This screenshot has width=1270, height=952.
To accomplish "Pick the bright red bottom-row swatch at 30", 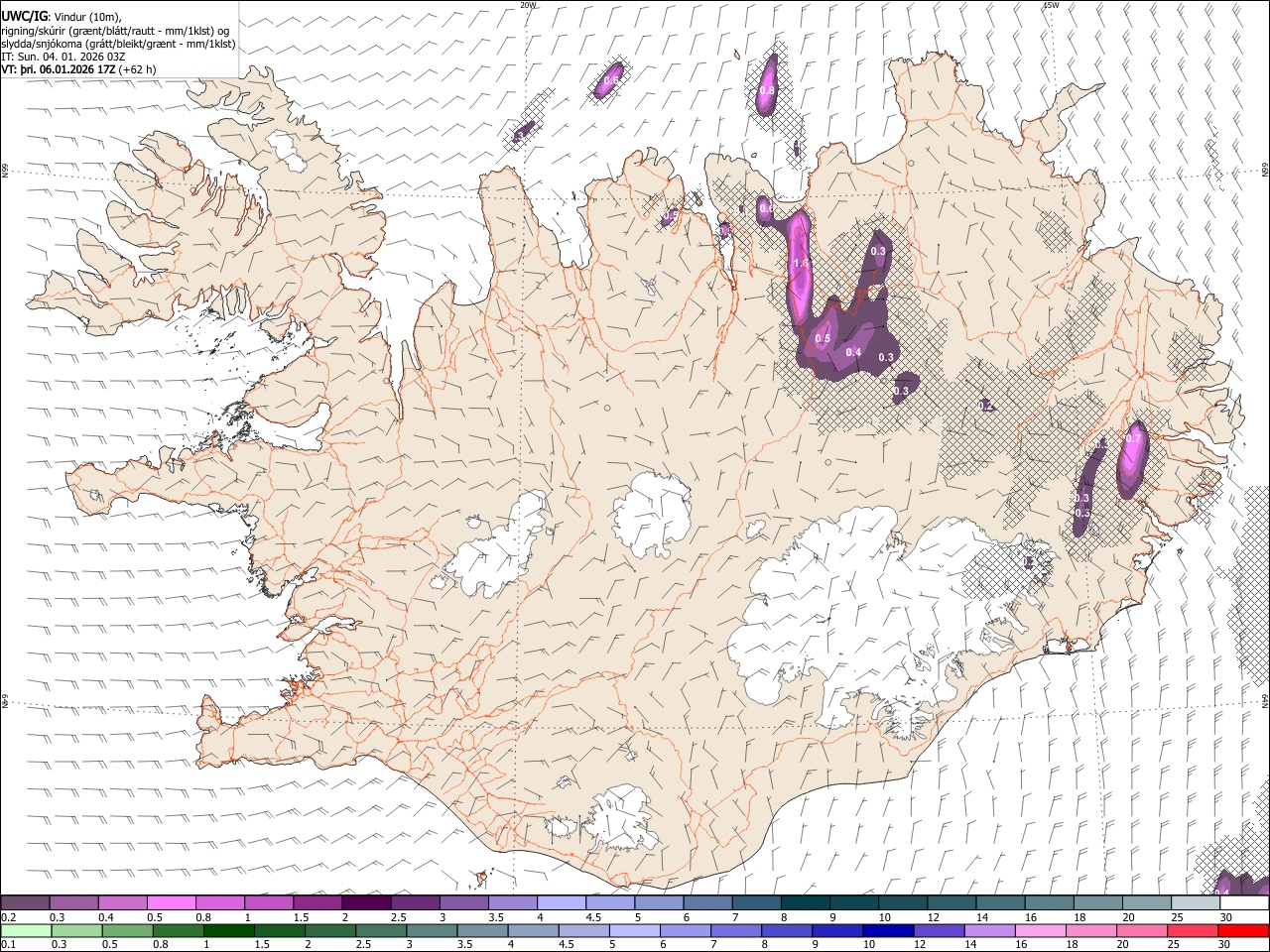I will point(1244,930).
